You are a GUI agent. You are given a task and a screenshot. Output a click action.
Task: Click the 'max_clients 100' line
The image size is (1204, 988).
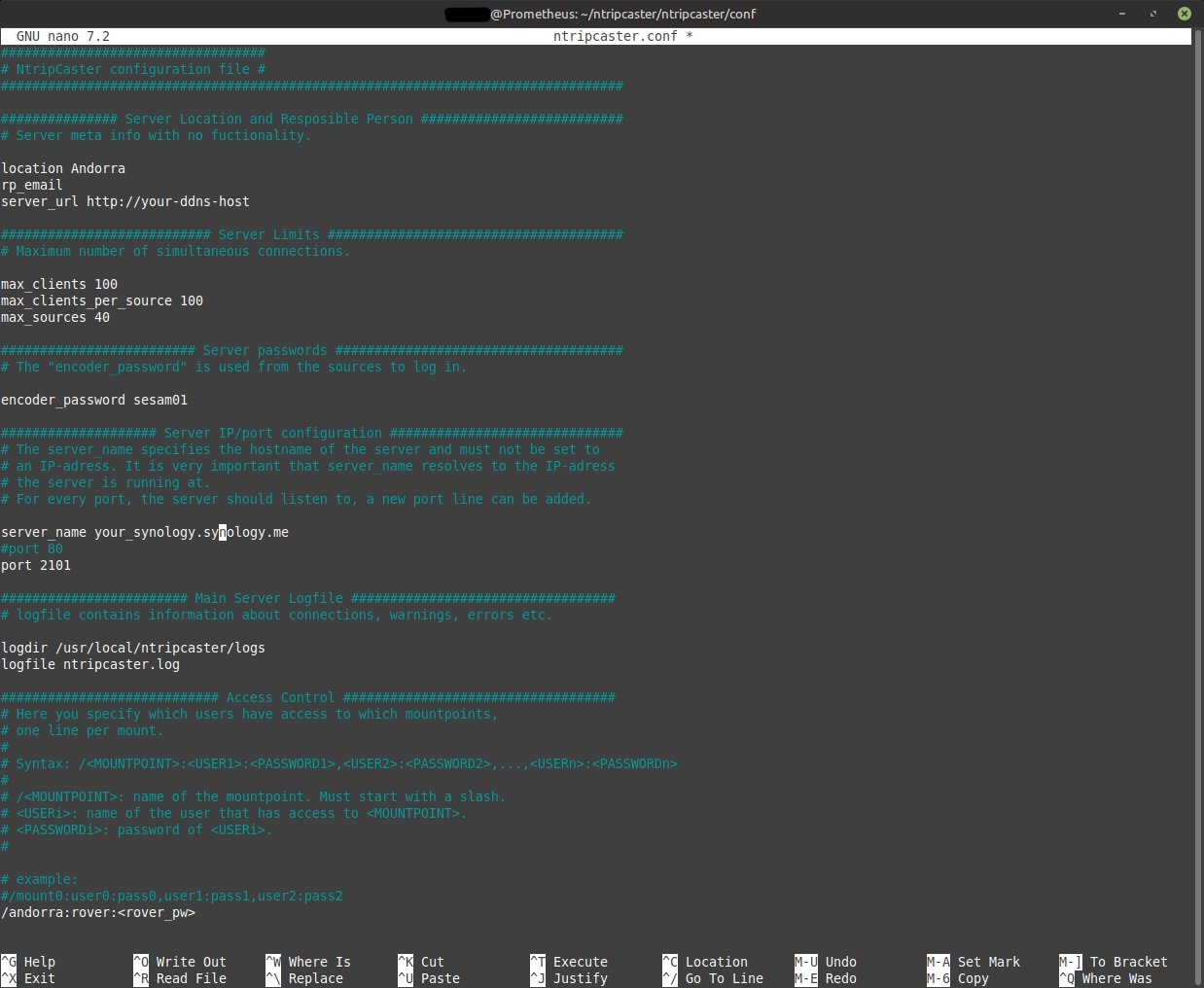[x=59, y=284]
